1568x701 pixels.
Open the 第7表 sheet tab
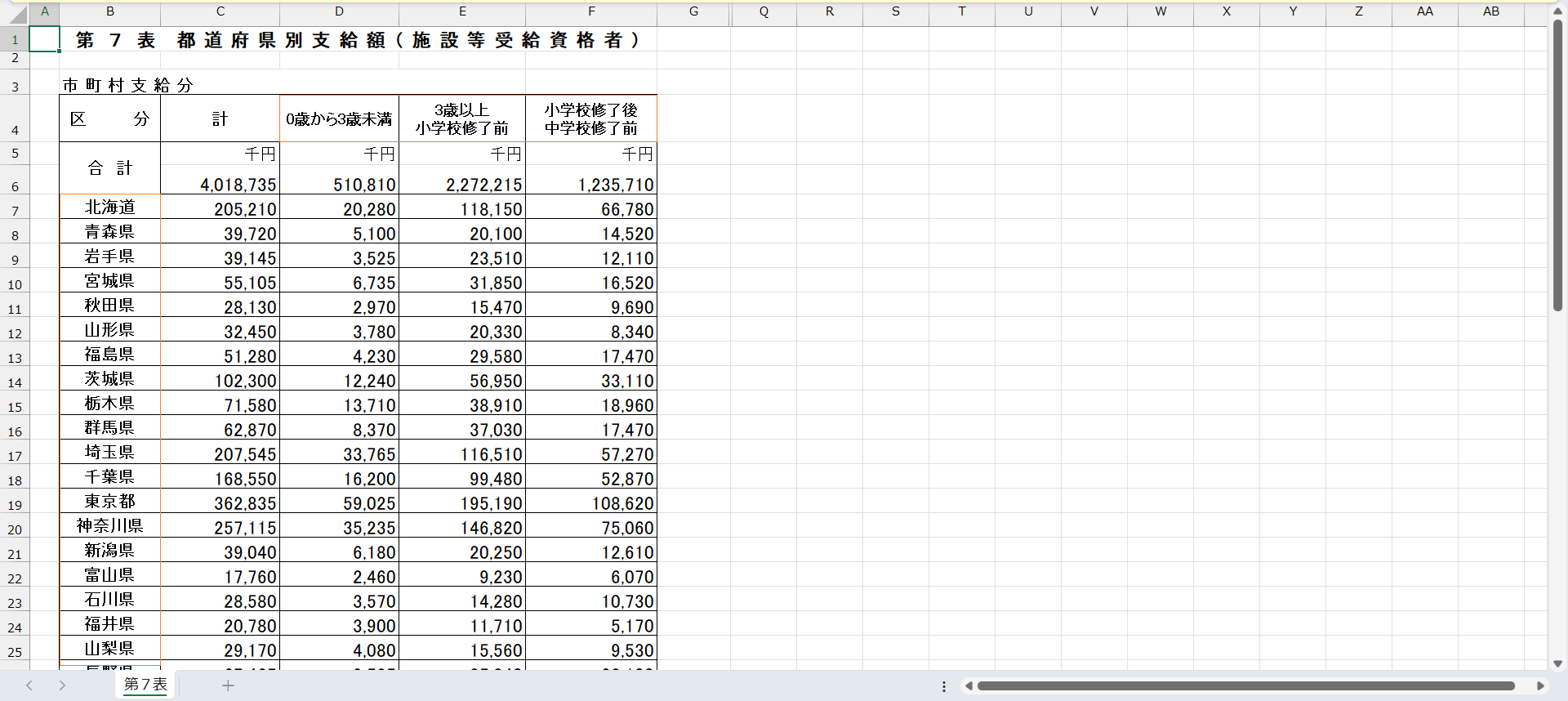point(145,685)
